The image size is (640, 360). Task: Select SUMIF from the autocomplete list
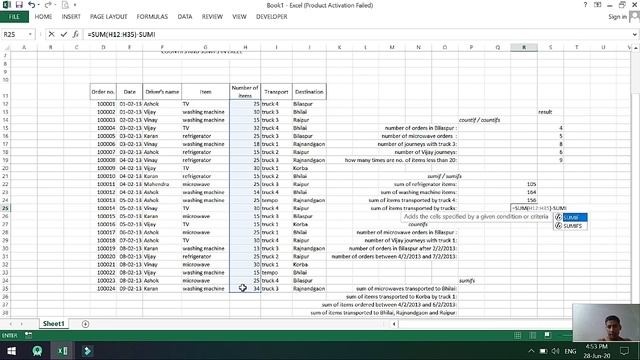pos(571,217)
